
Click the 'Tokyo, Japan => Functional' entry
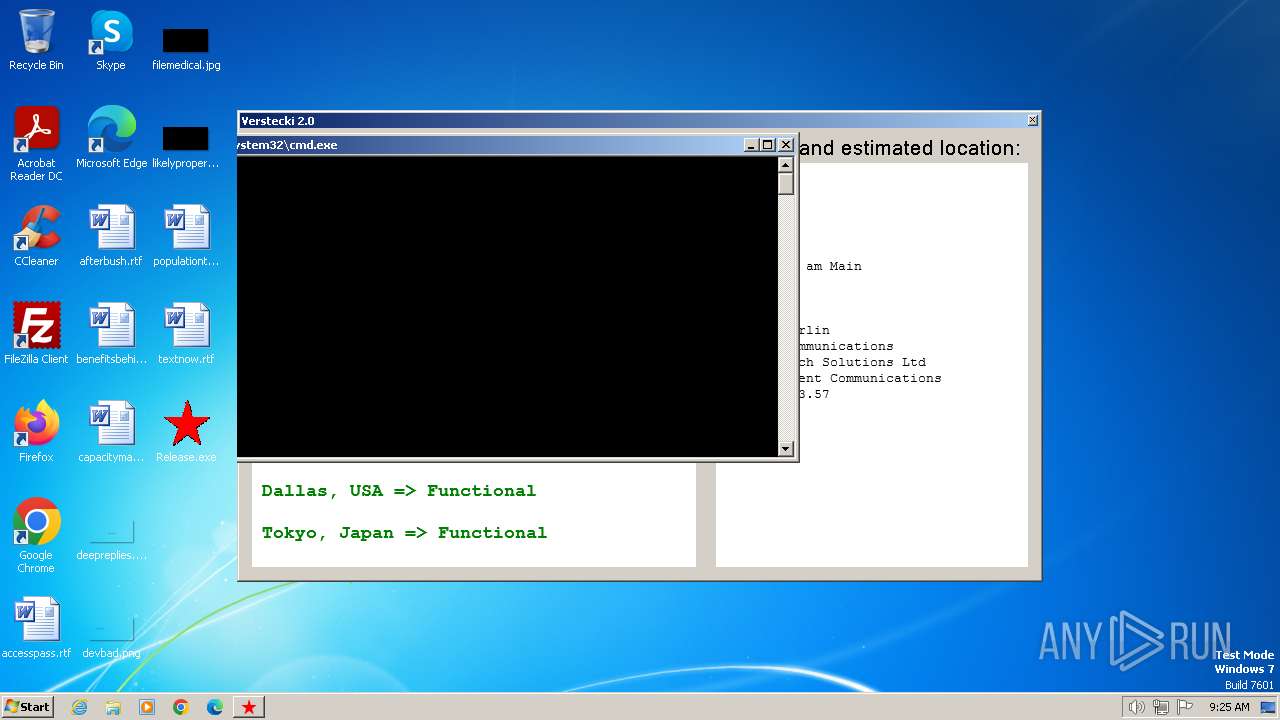point(404,533)
